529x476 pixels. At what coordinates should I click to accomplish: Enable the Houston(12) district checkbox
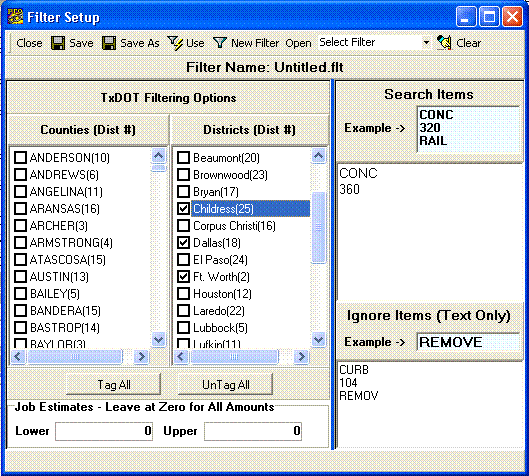tap(184, 293)
